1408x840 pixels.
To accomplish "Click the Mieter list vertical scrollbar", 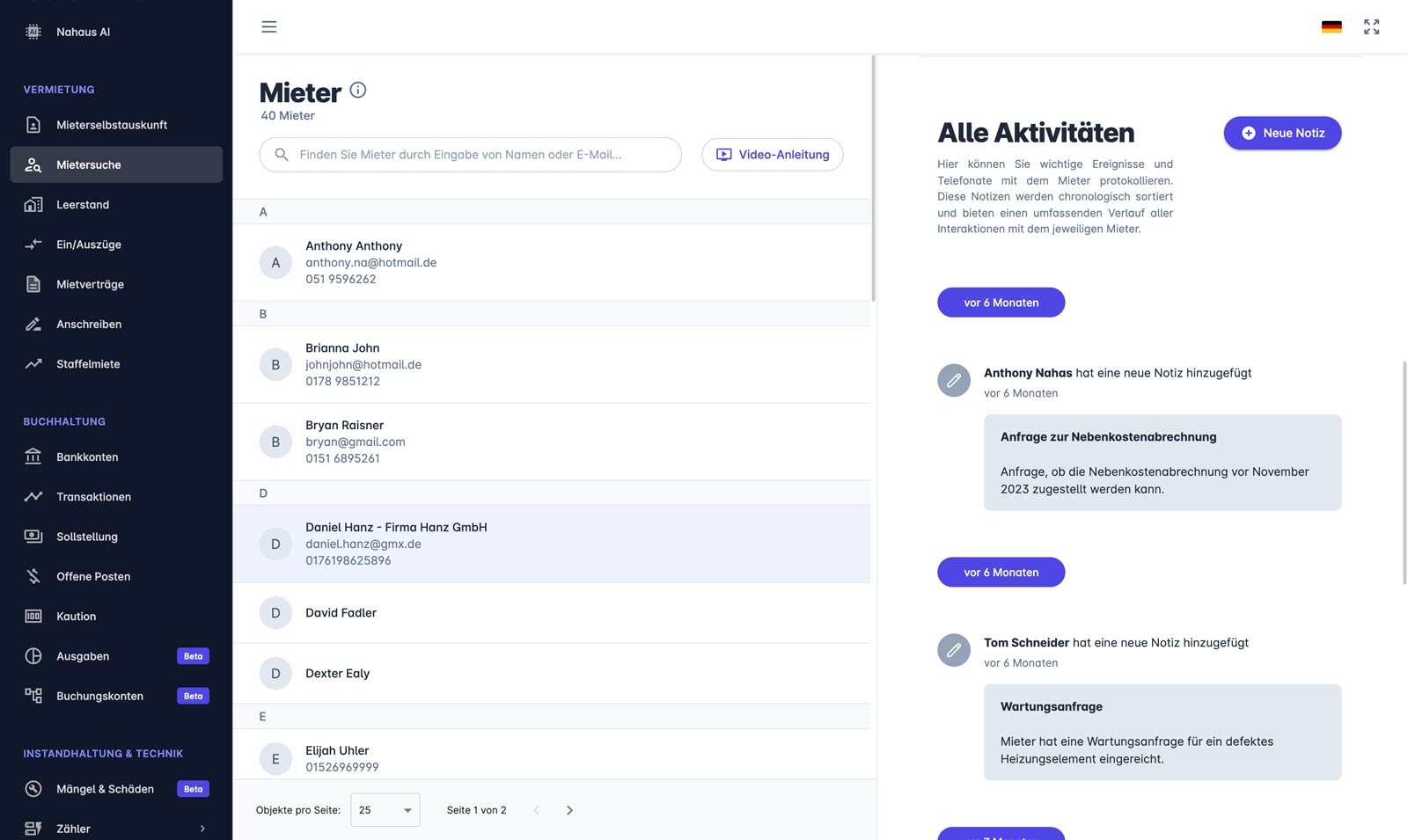I will [x=873, y=176].
